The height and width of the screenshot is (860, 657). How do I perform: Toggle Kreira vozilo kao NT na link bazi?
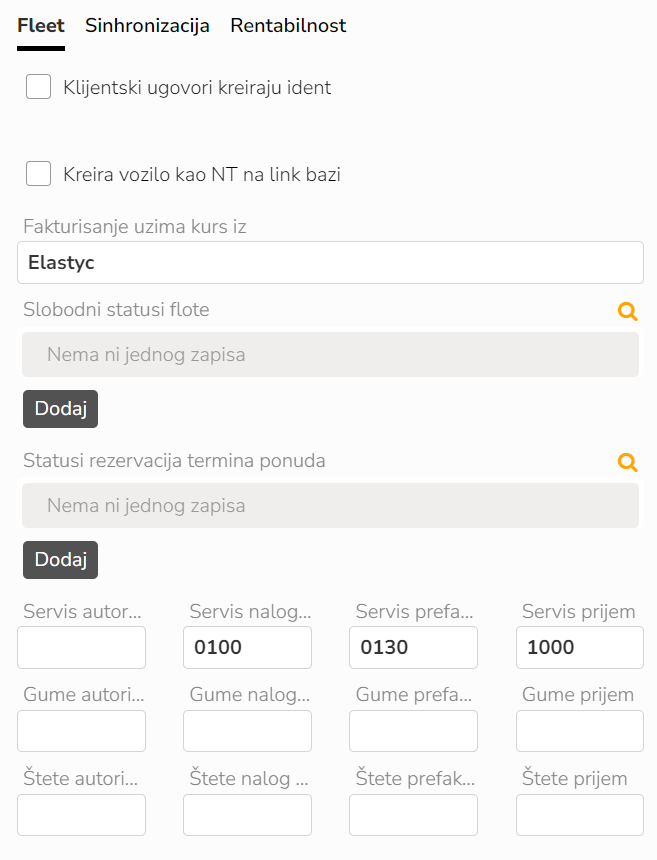pos(39,174)
